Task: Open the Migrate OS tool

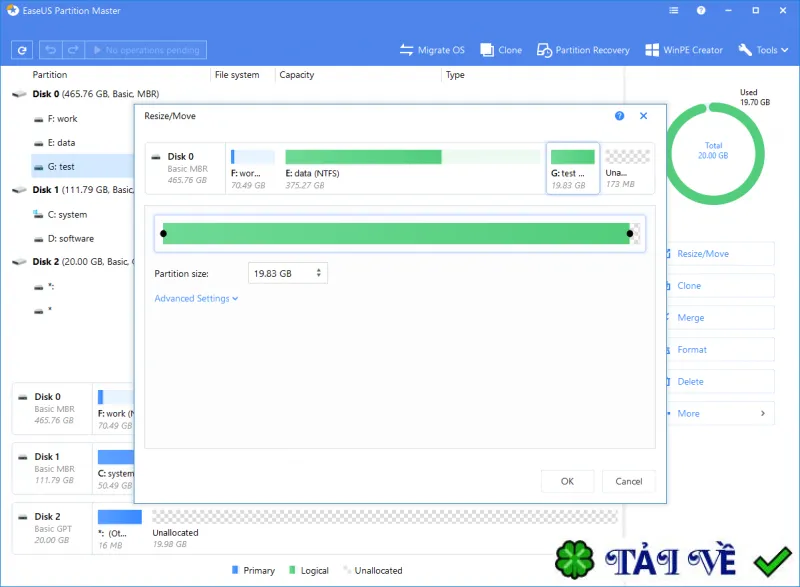Action: pos(432,50)
